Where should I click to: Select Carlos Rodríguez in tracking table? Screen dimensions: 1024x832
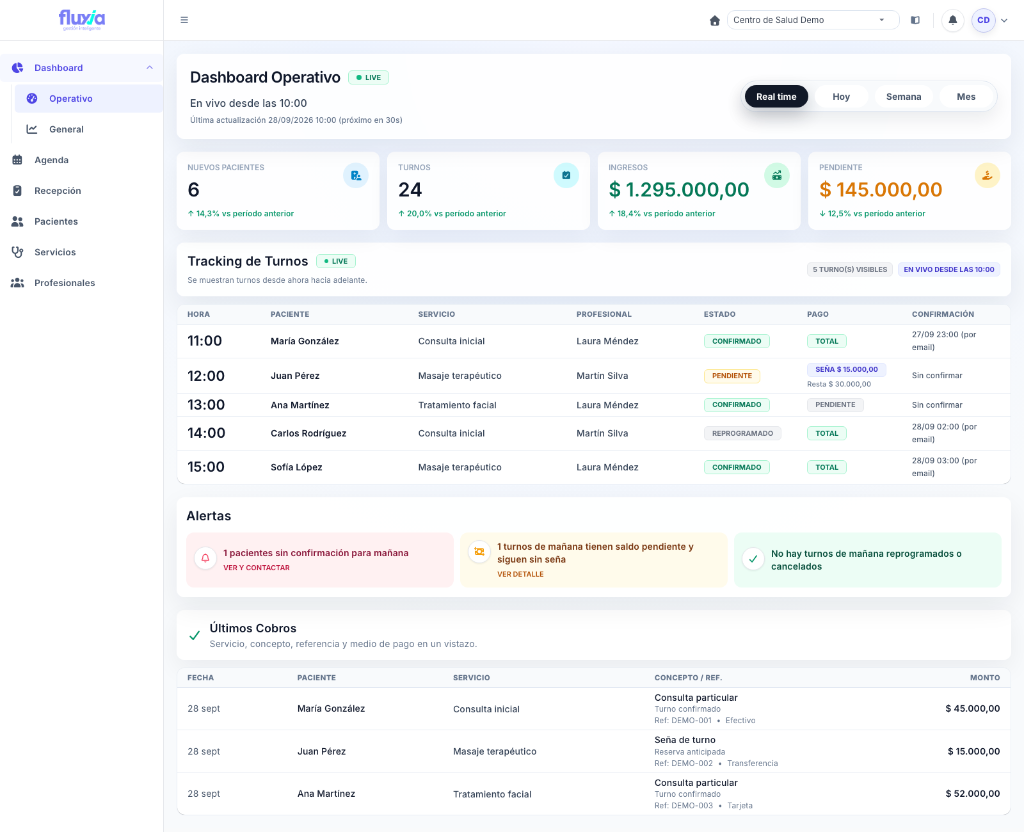click(308, 433)
